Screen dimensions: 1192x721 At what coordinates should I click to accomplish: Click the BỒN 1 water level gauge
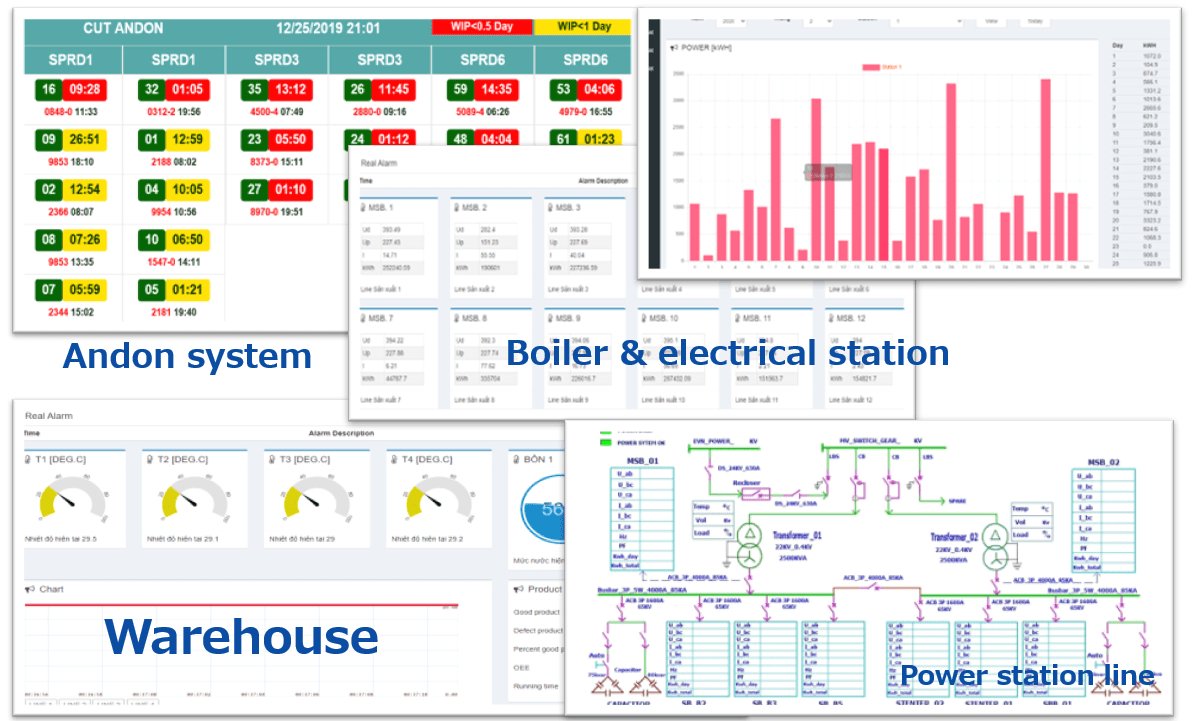(x=544, y=510)
